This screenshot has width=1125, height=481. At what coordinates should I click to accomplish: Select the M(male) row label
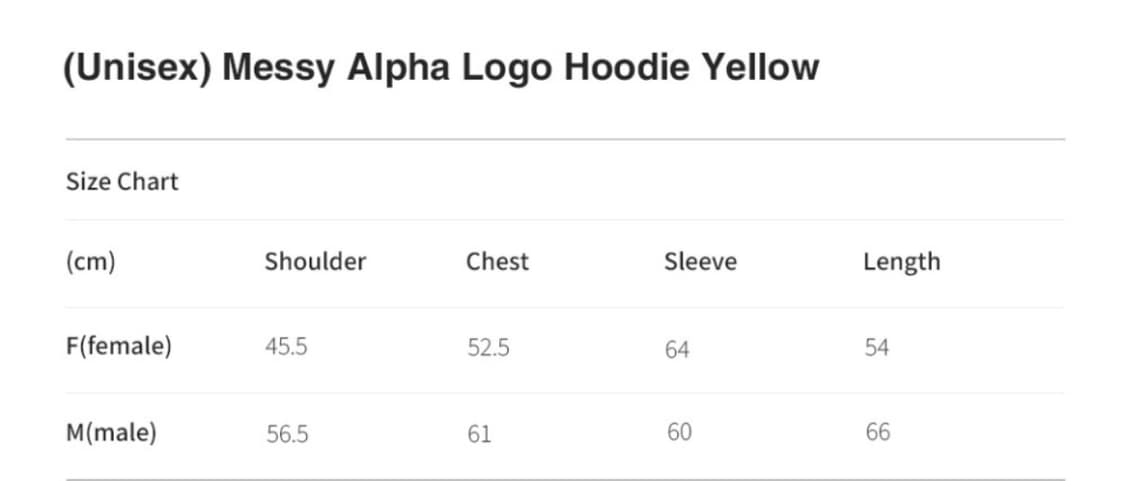point(112,433)
